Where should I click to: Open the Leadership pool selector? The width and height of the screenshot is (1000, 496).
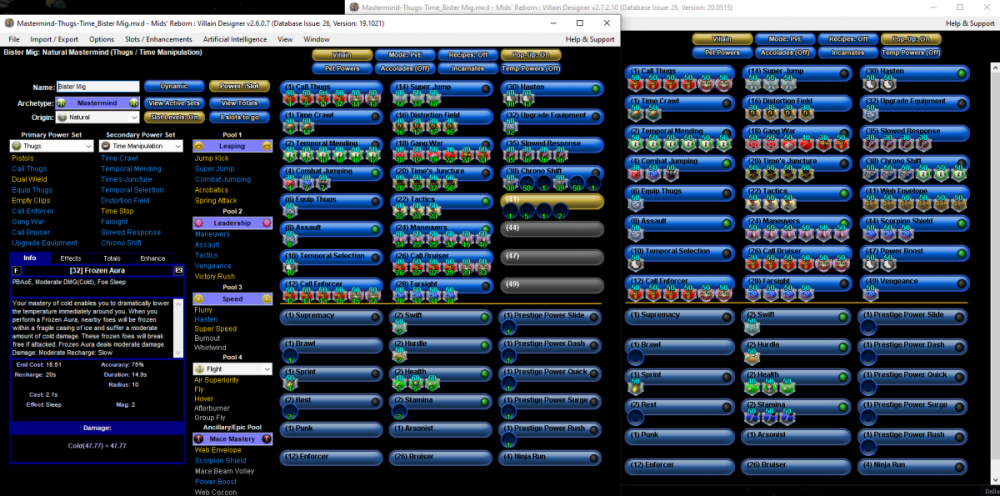[232, 223]
